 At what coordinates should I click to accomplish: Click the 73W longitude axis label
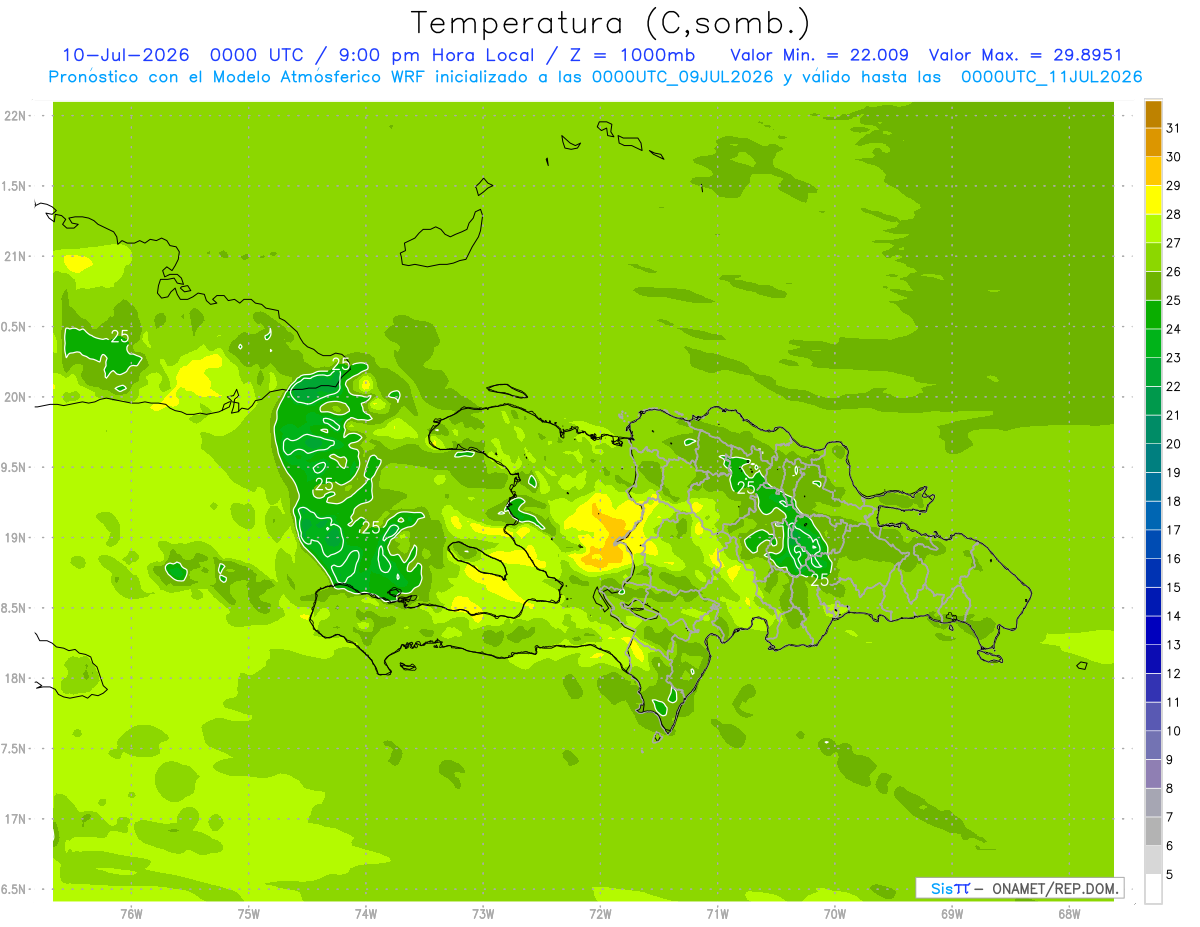click(483, 913)
